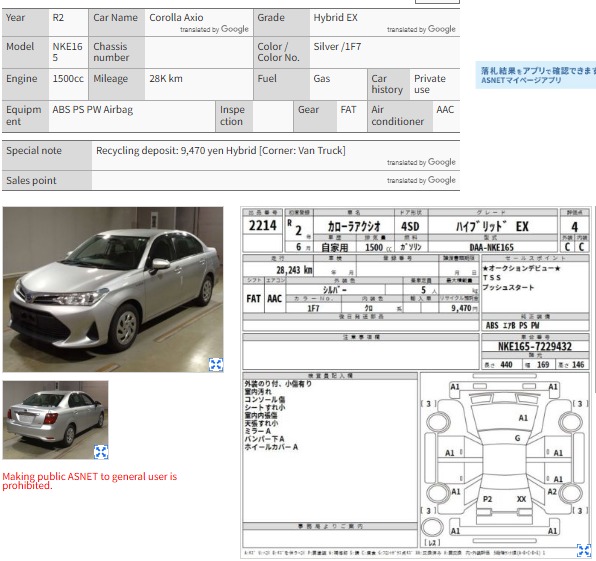Click Google link in Special note row
This screenshot has width=596, height=561.
coord(441,162)
